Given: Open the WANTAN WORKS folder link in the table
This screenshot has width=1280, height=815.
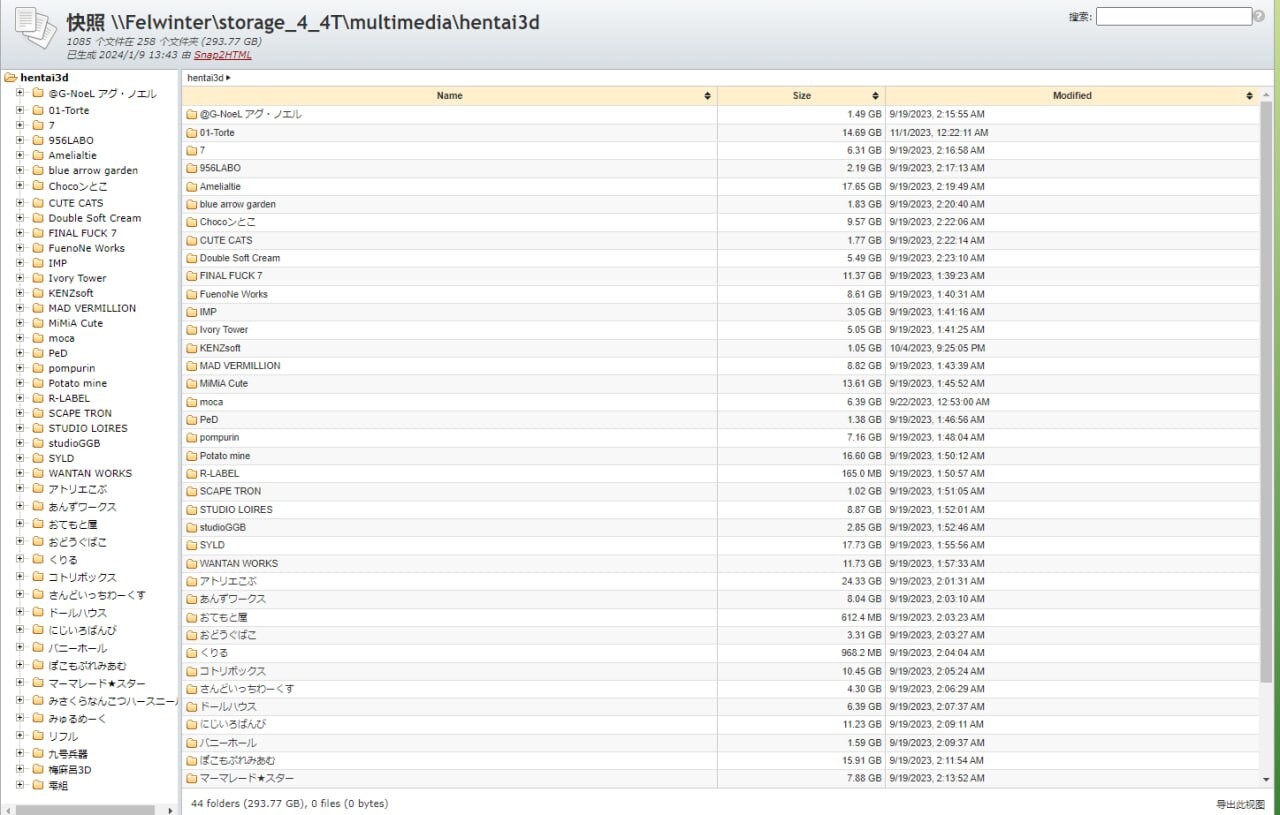Looking at the screenshot, I should click(x=239, y=564).
